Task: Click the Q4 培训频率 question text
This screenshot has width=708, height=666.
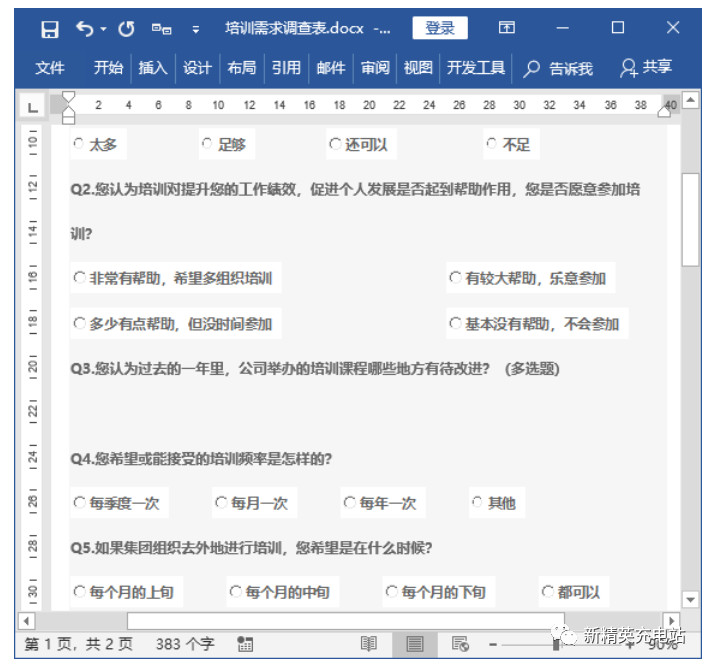Action: (201, 459)
